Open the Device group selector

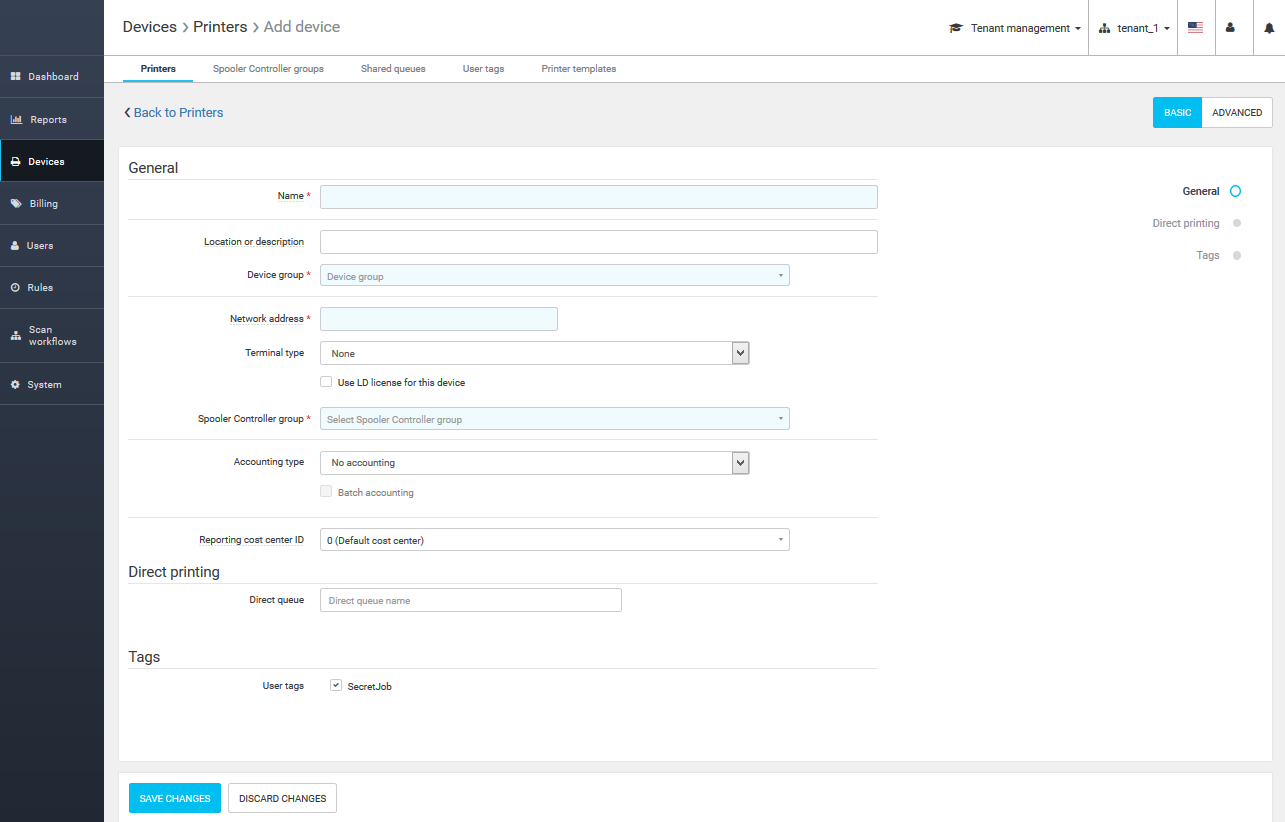(554, 276)
